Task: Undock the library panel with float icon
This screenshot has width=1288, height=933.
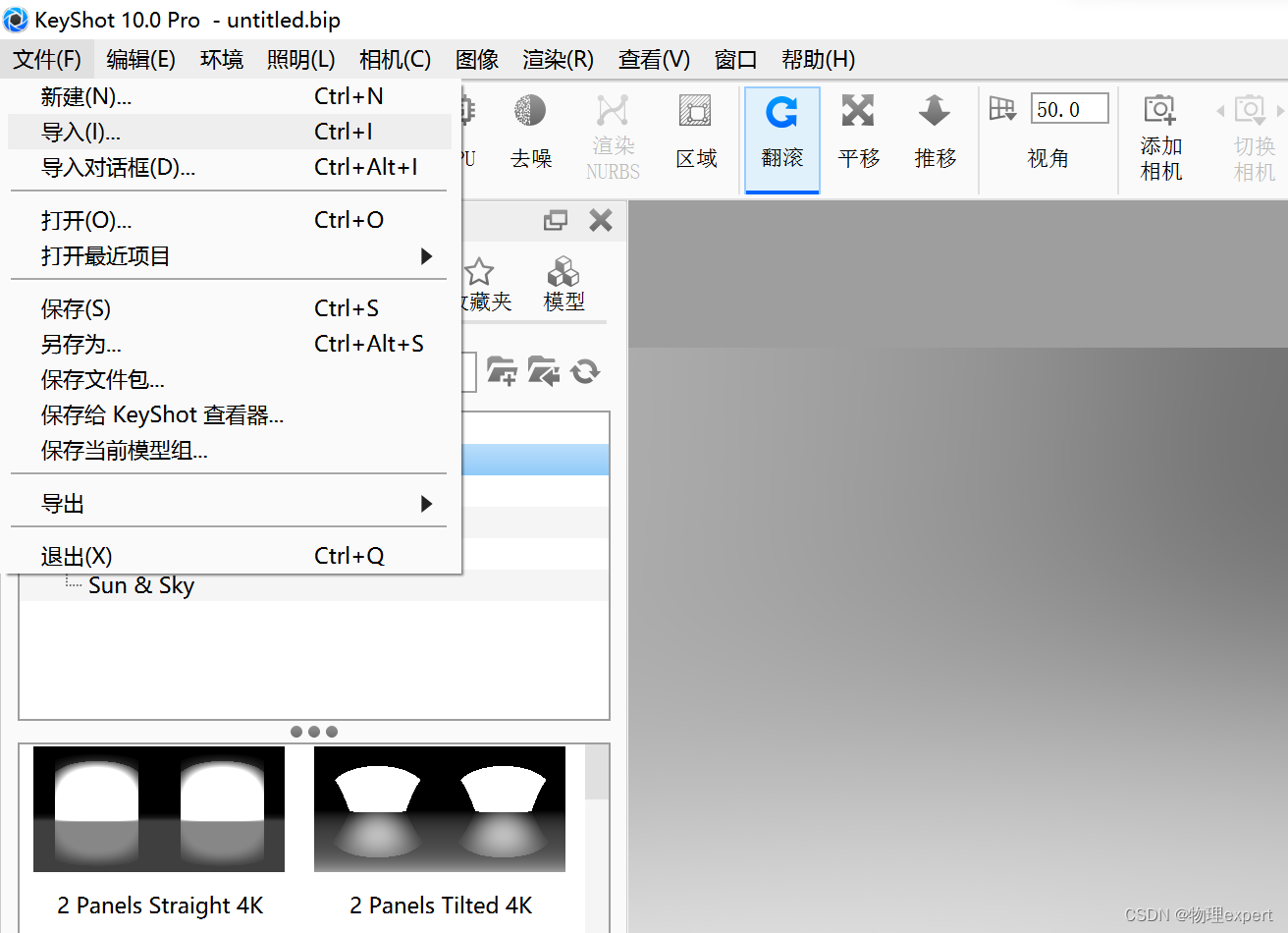Action: tap(556, 221)
